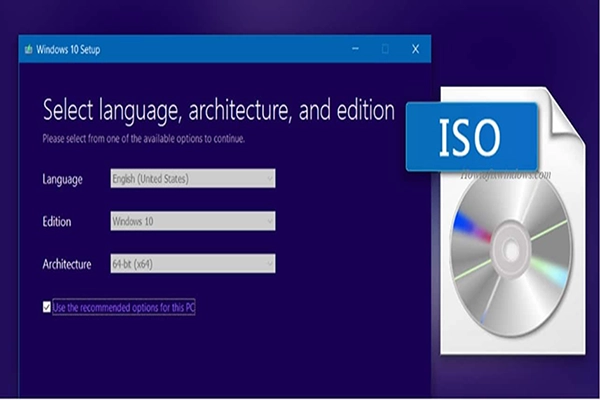600x400 pixels.
Task: Select the 'English (United States)' field value
Action: (150, 179)
